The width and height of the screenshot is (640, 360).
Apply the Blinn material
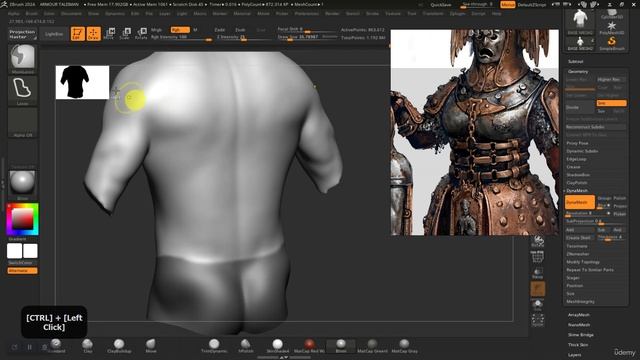[x=341, y=345]
